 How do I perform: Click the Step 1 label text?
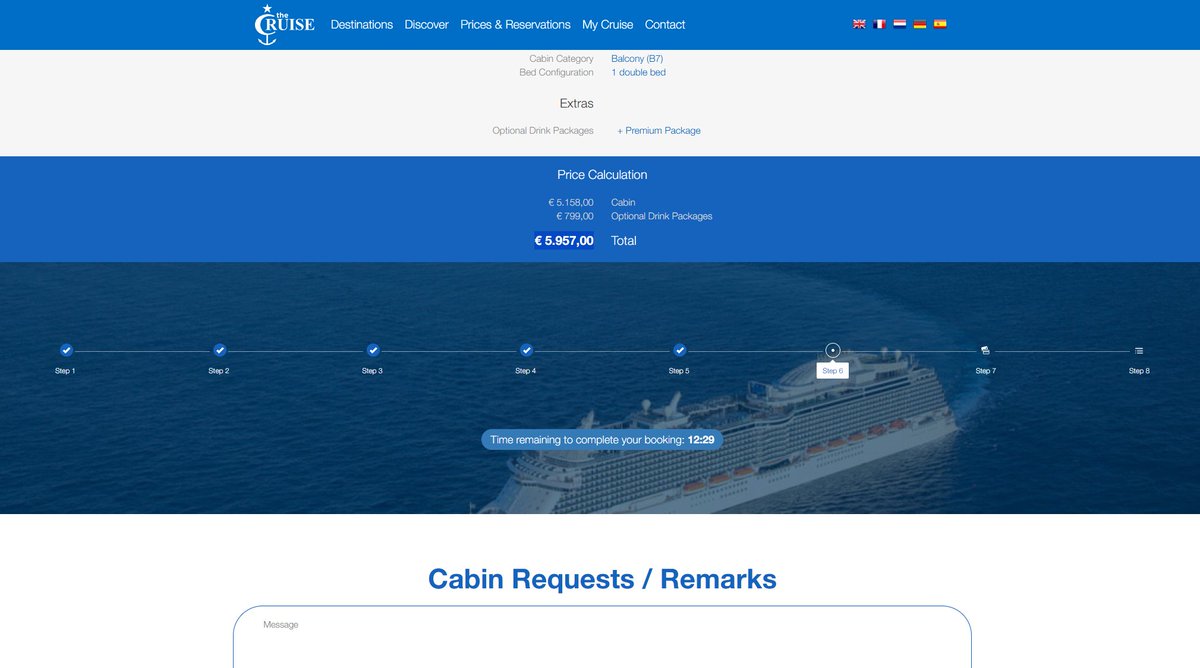65,371
